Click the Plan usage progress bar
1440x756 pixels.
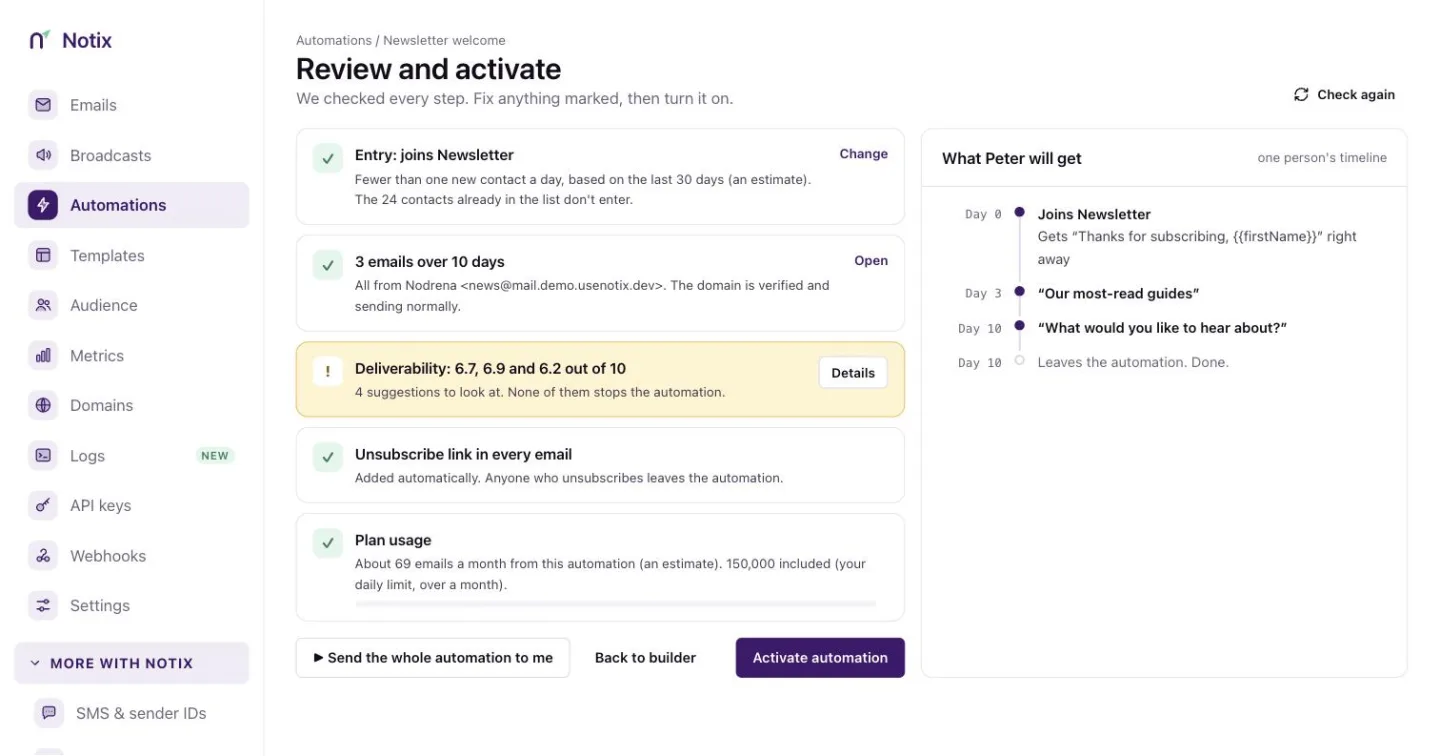pos(615,604)
